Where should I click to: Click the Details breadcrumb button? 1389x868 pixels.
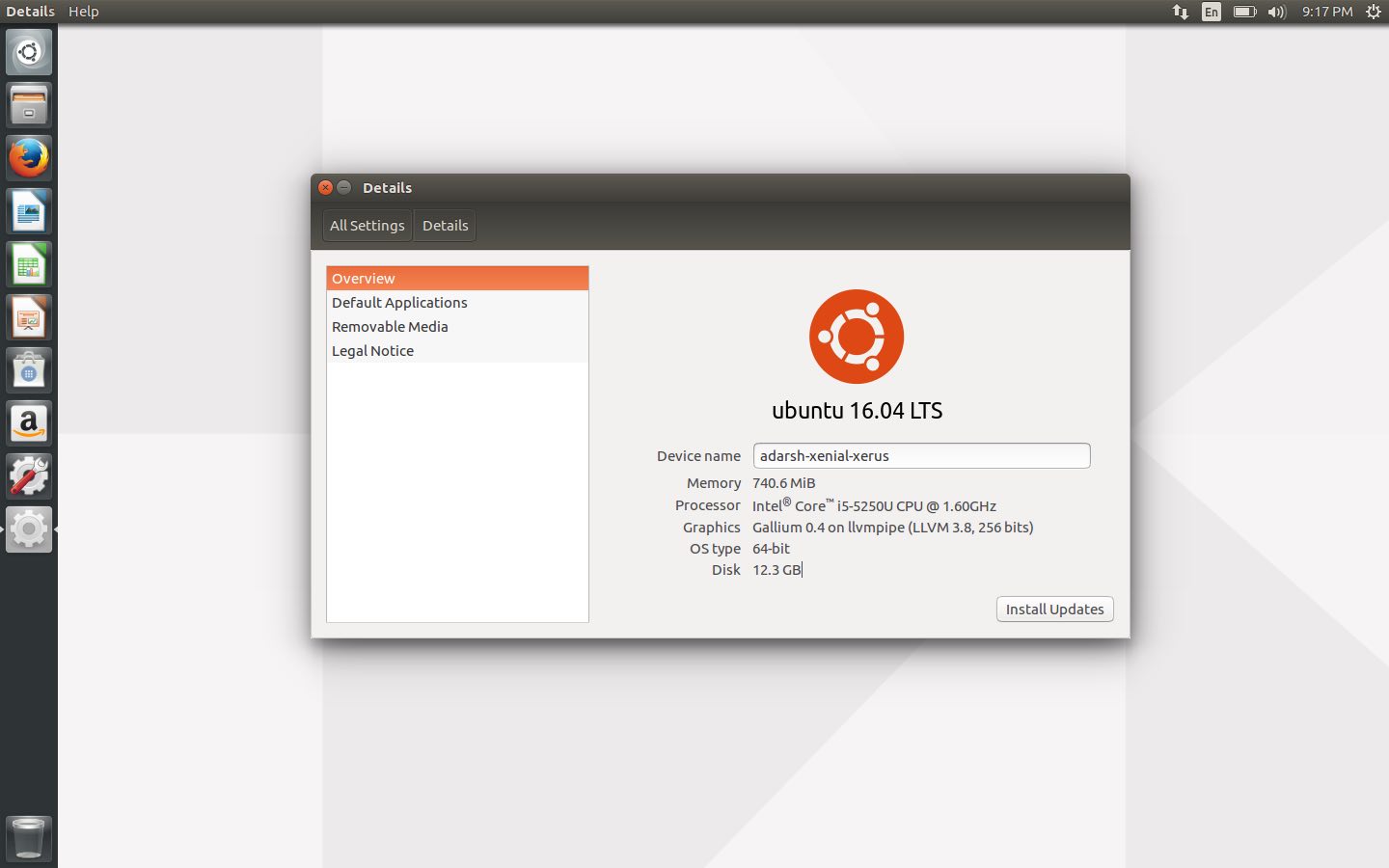[x=445, y=226]
